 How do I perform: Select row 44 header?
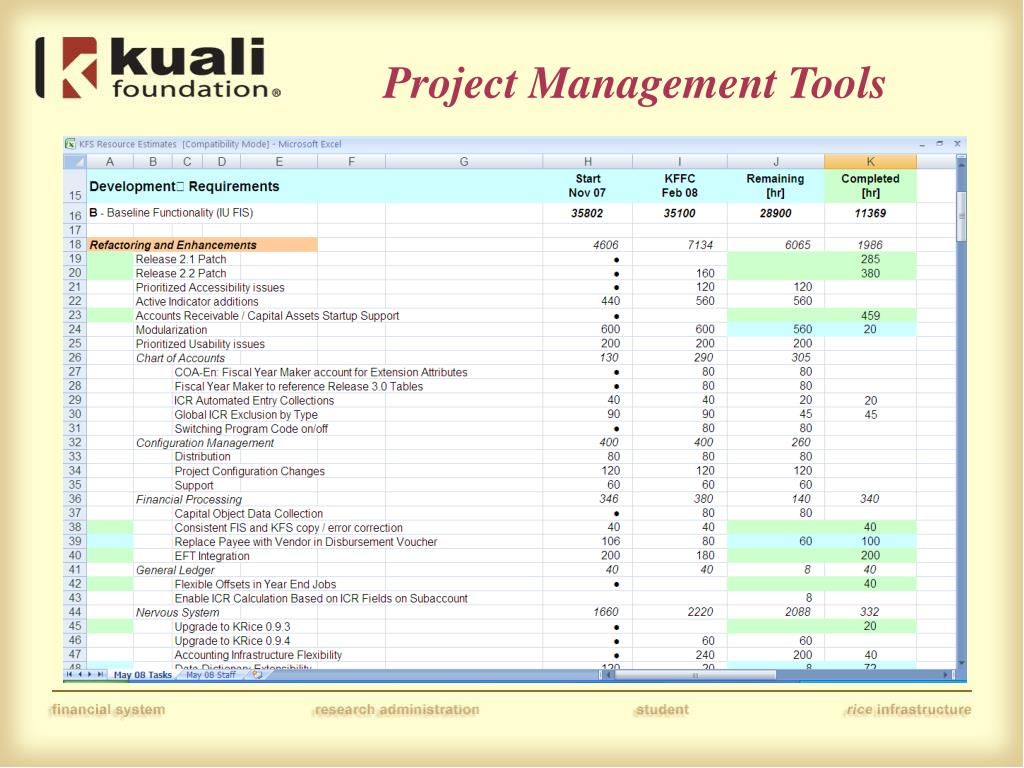(74, 613)
